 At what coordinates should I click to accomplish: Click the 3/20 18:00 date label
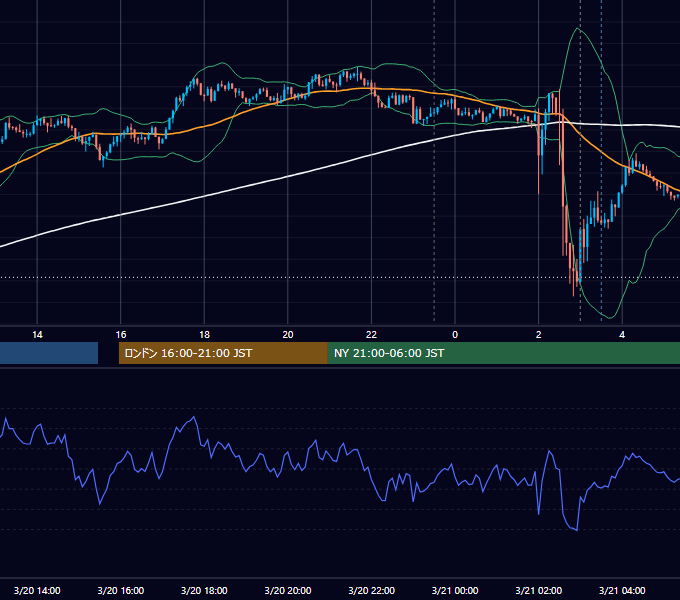click(x=204, y=590)
